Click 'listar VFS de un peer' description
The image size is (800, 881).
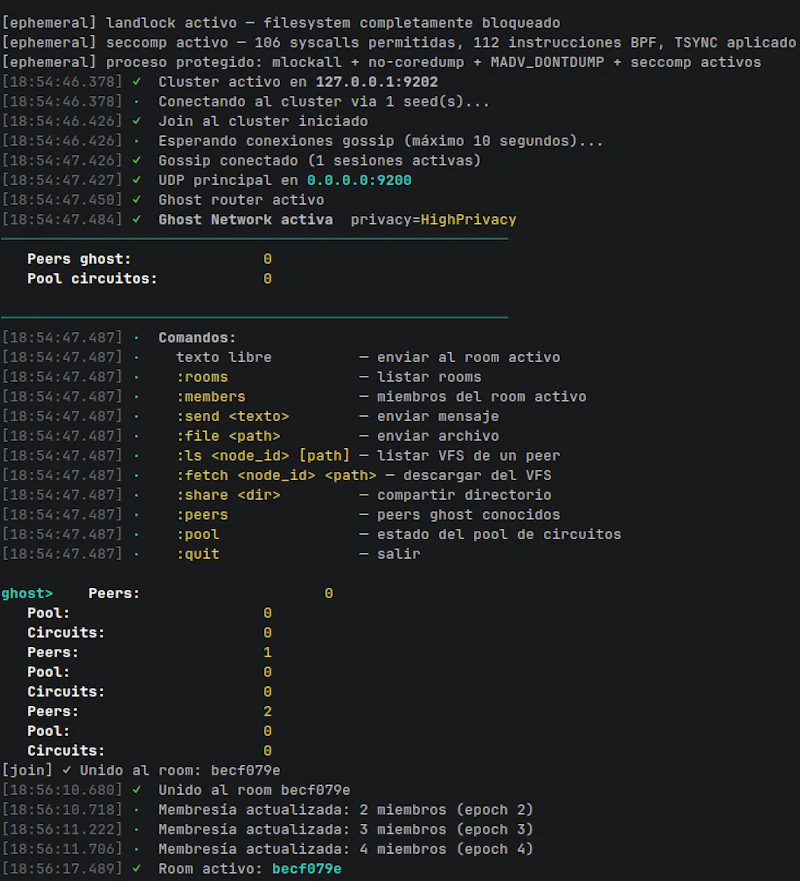pyautogui.click(x=469, y=456)
